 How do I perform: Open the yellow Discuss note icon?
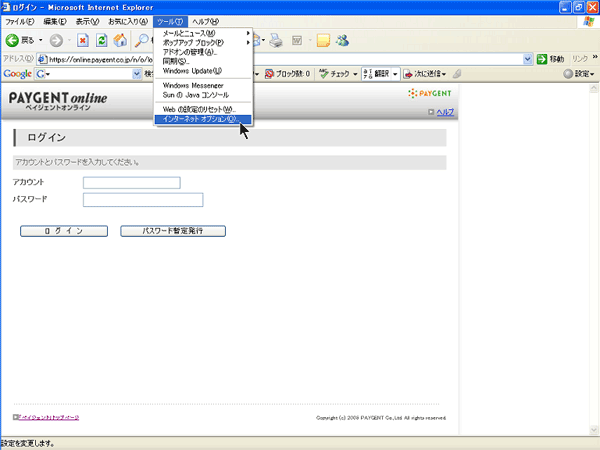pos(323,40)
